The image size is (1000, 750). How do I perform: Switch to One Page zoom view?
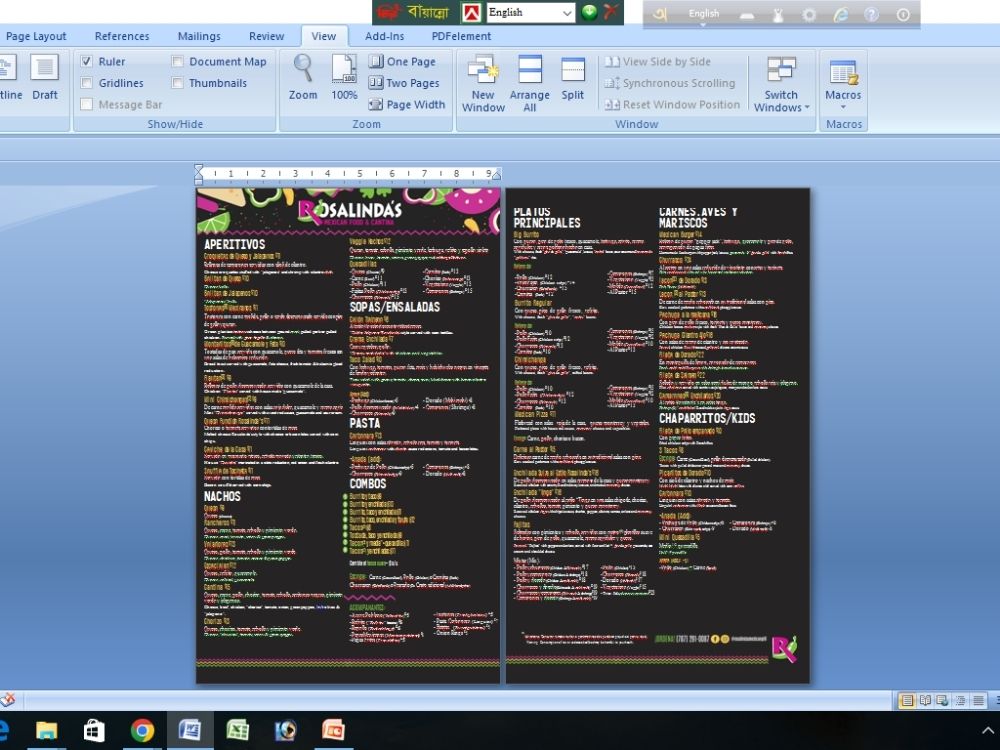[x=402, y=61]
